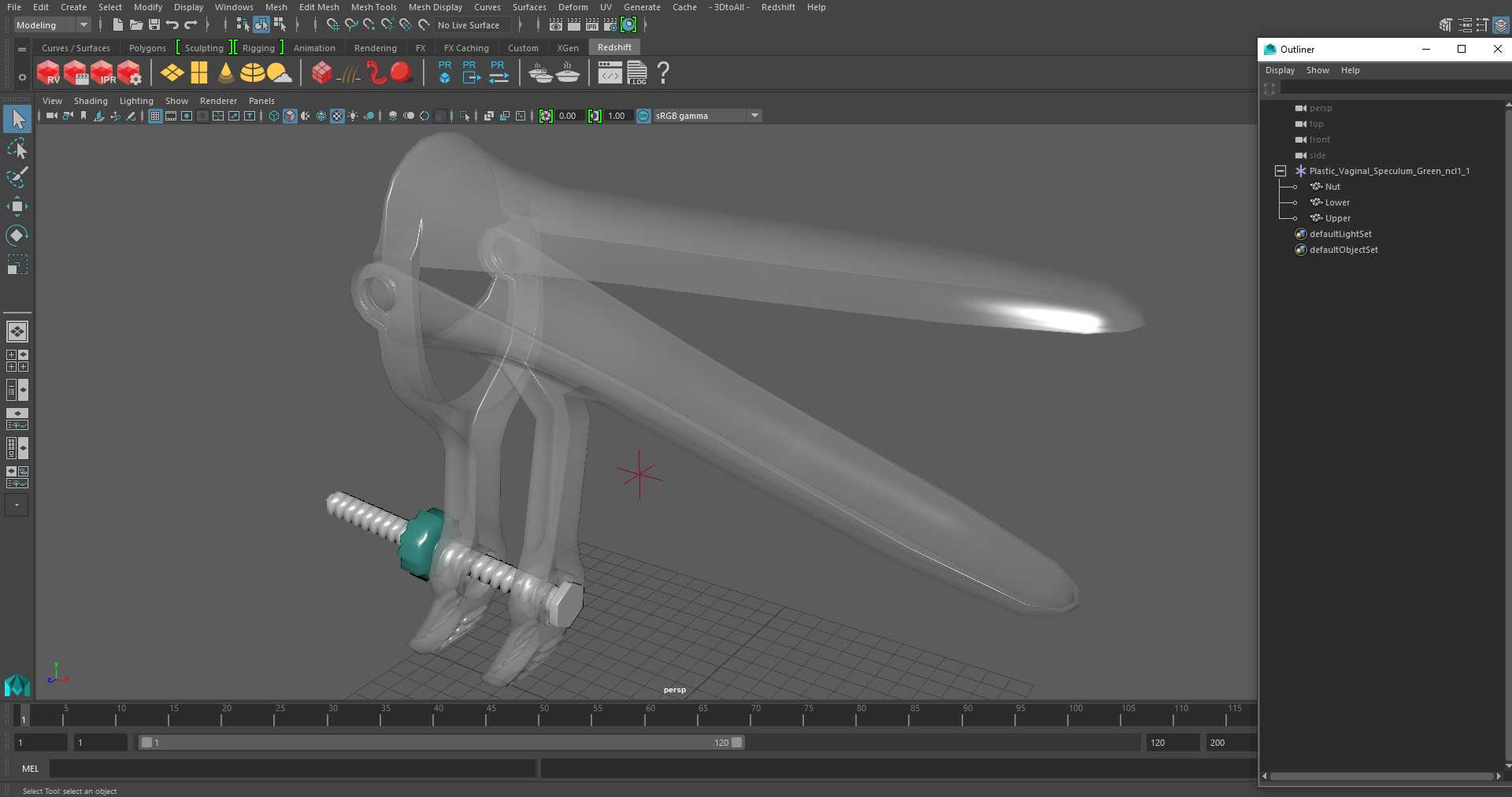This screenshot has width=1512, height=797.
Task: Create Redshift spot light icon
Action: coord(226,73)
